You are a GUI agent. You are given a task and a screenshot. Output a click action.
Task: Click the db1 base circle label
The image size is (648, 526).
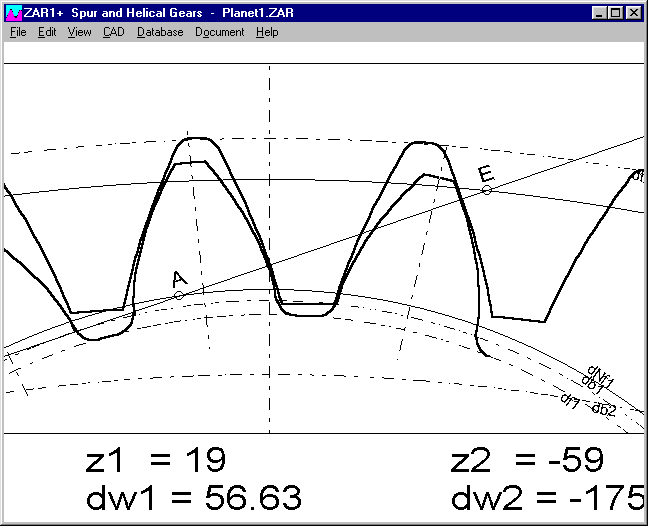click(x=594, y=384)
